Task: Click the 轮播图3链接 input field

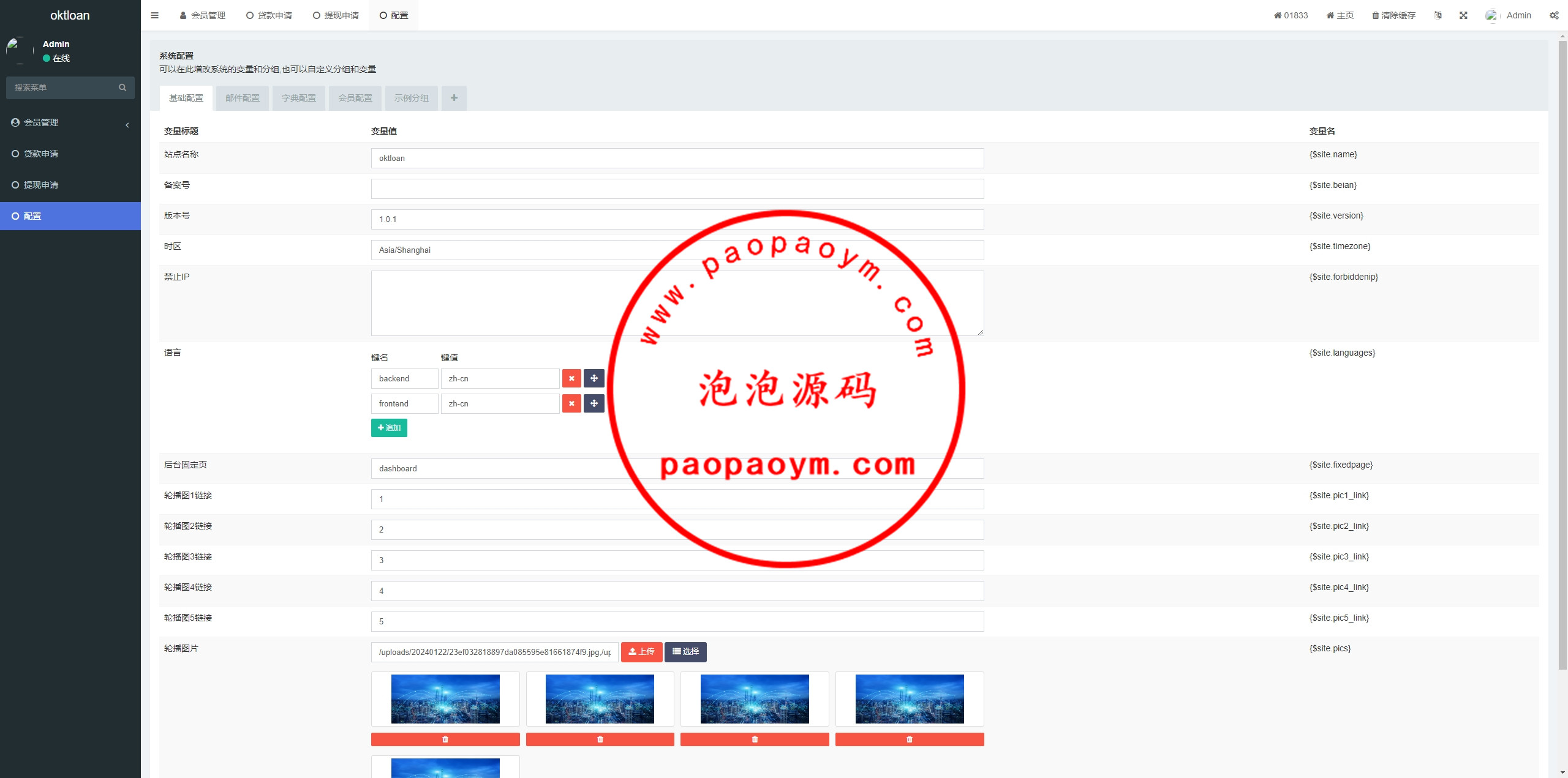Action: 677,560
